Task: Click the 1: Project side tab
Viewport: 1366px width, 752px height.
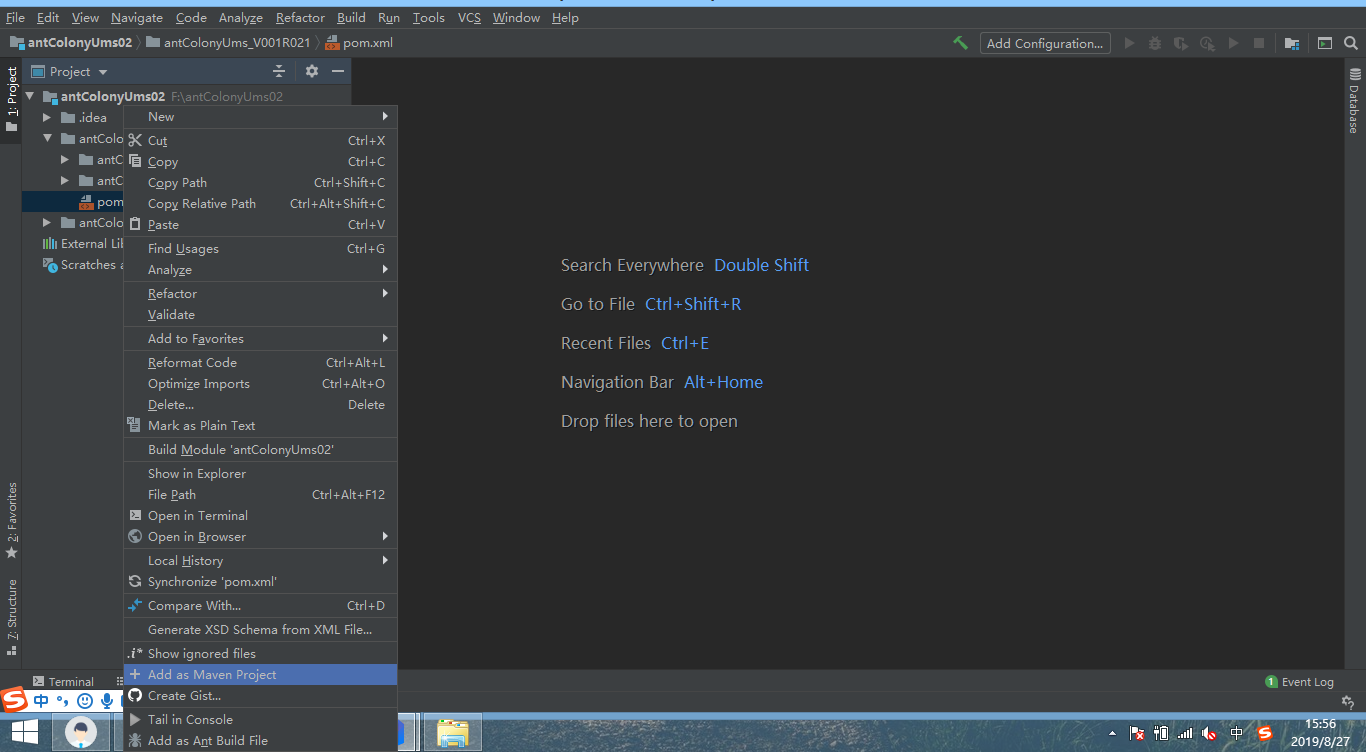Action: tap(12, 99)
